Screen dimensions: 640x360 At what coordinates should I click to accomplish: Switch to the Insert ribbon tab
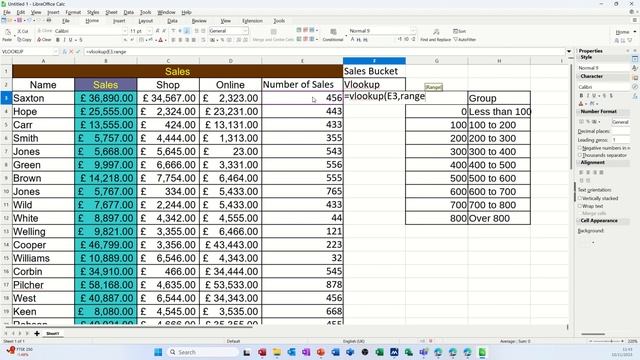point(119,20)
